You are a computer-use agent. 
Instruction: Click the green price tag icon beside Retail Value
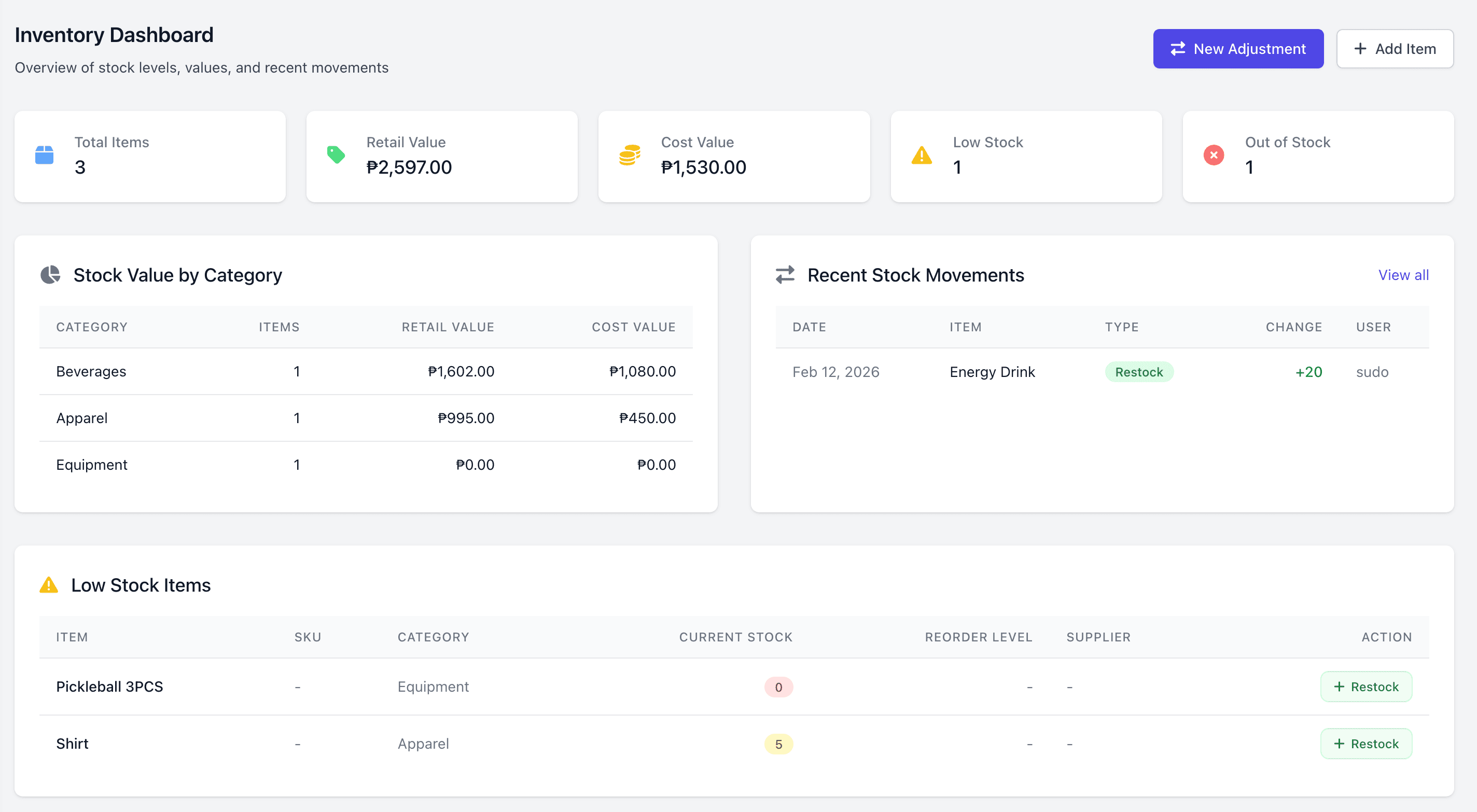coord(337,155)
